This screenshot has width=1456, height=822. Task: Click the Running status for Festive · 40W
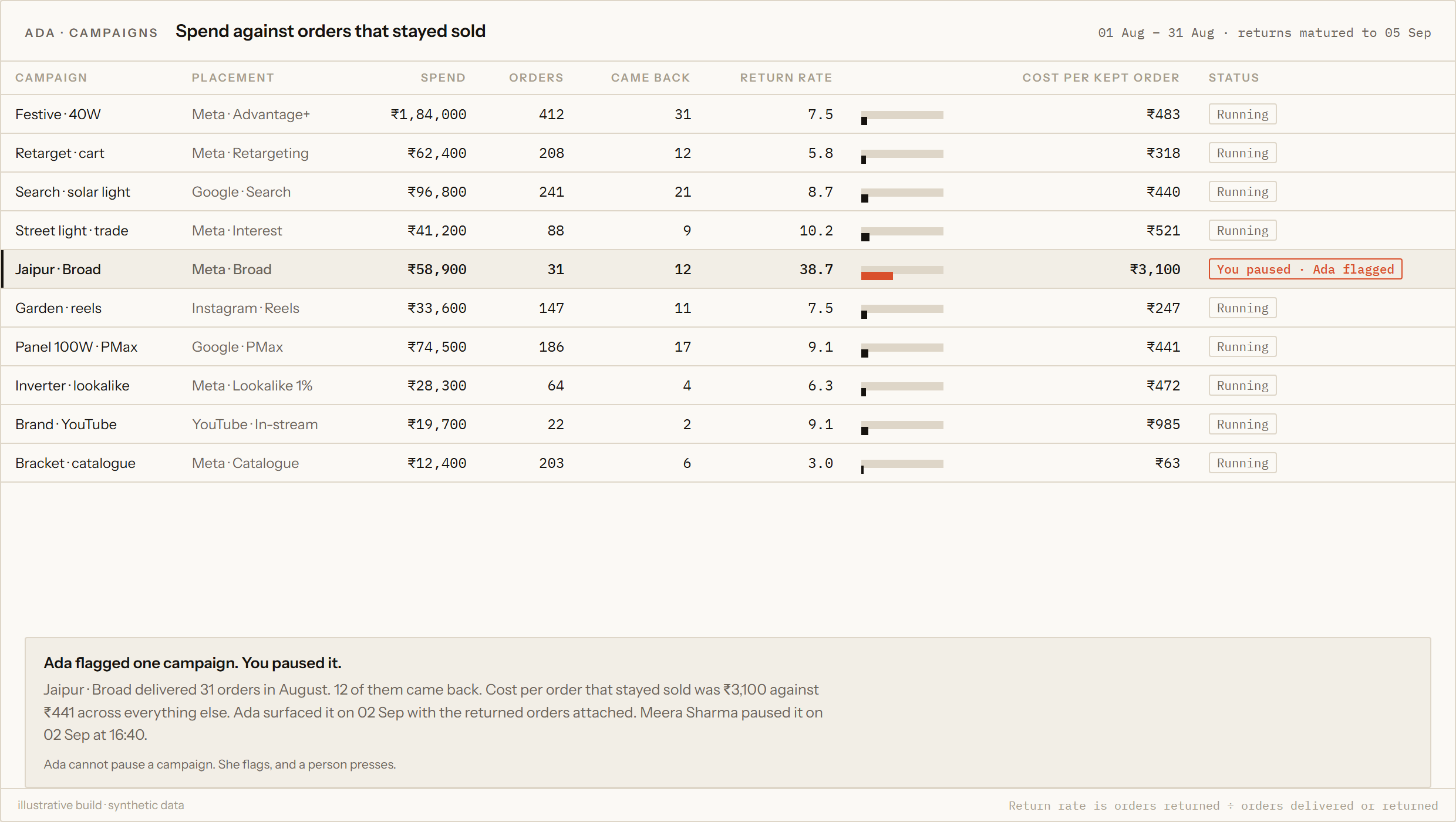1242,114
